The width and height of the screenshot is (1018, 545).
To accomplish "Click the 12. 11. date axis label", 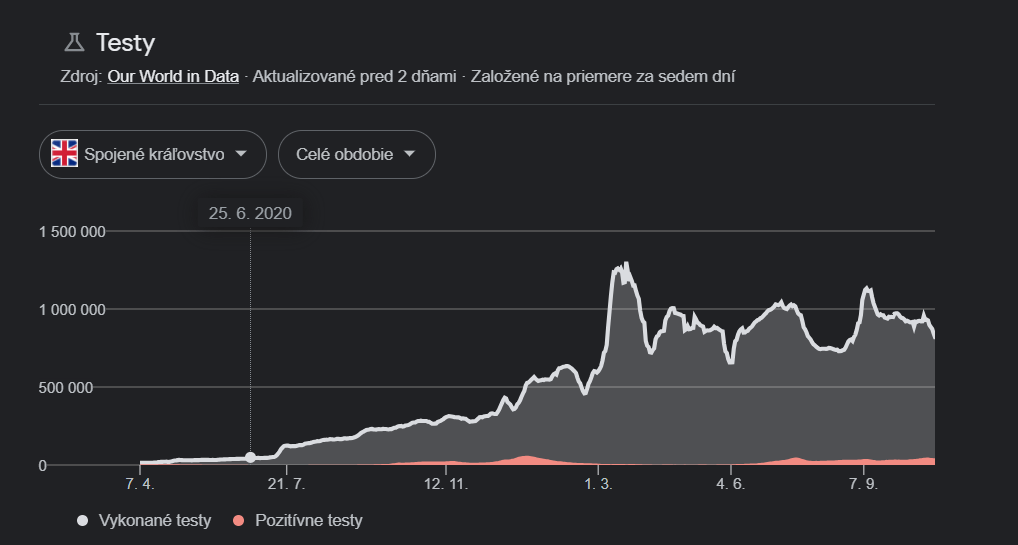I will click(446, 485).
